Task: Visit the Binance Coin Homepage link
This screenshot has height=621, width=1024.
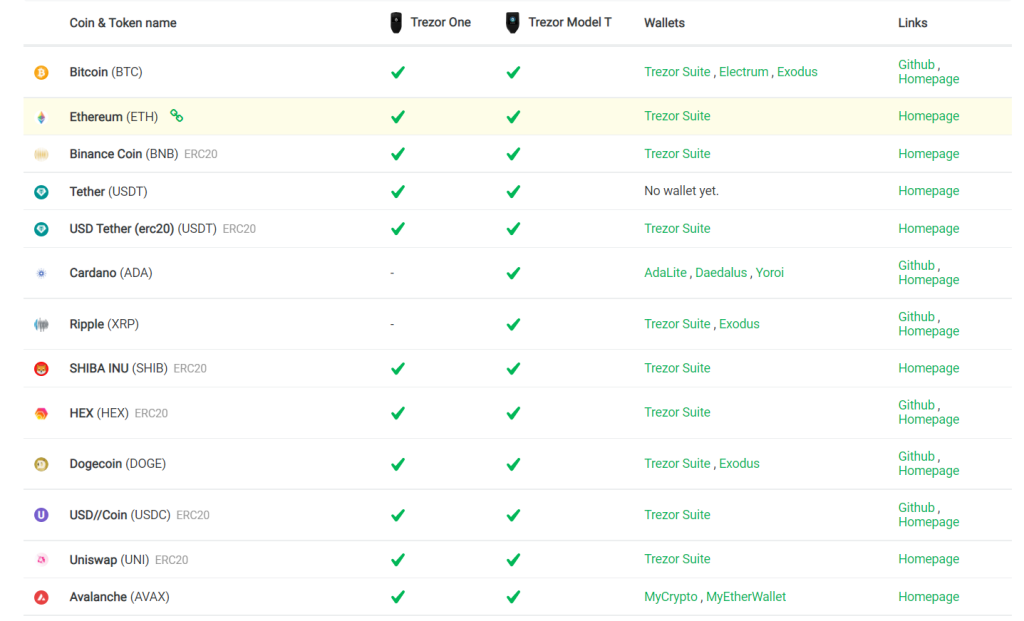Action: 929,154
